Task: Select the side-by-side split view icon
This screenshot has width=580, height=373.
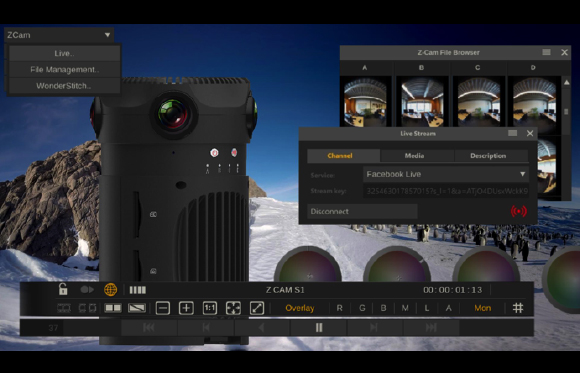Action: click(113, 308)
